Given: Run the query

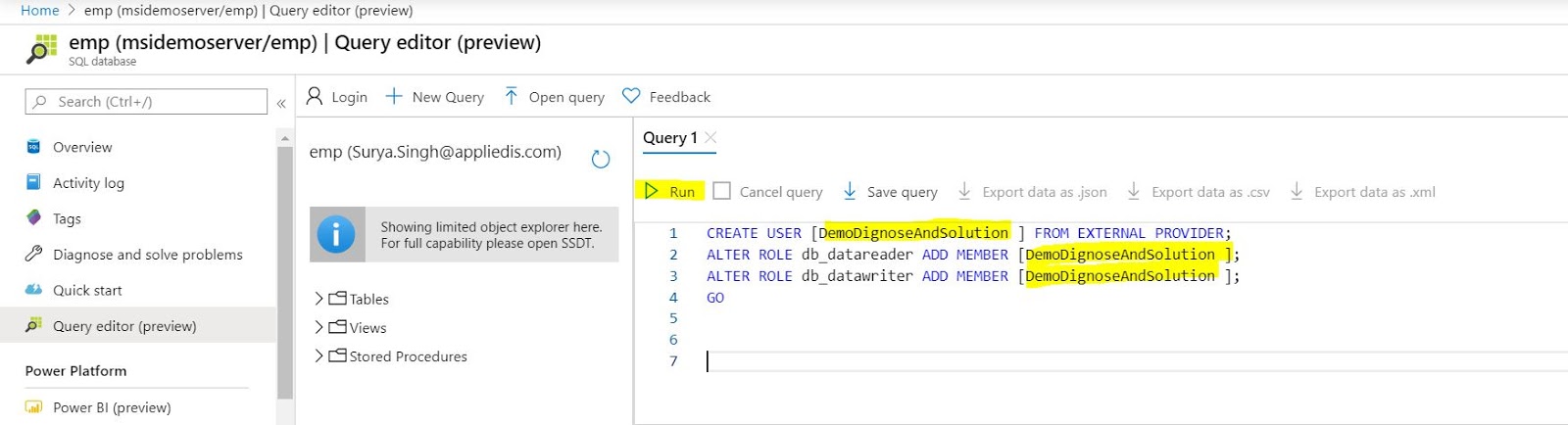Looking at the screenshot, I should click(670, 191).
